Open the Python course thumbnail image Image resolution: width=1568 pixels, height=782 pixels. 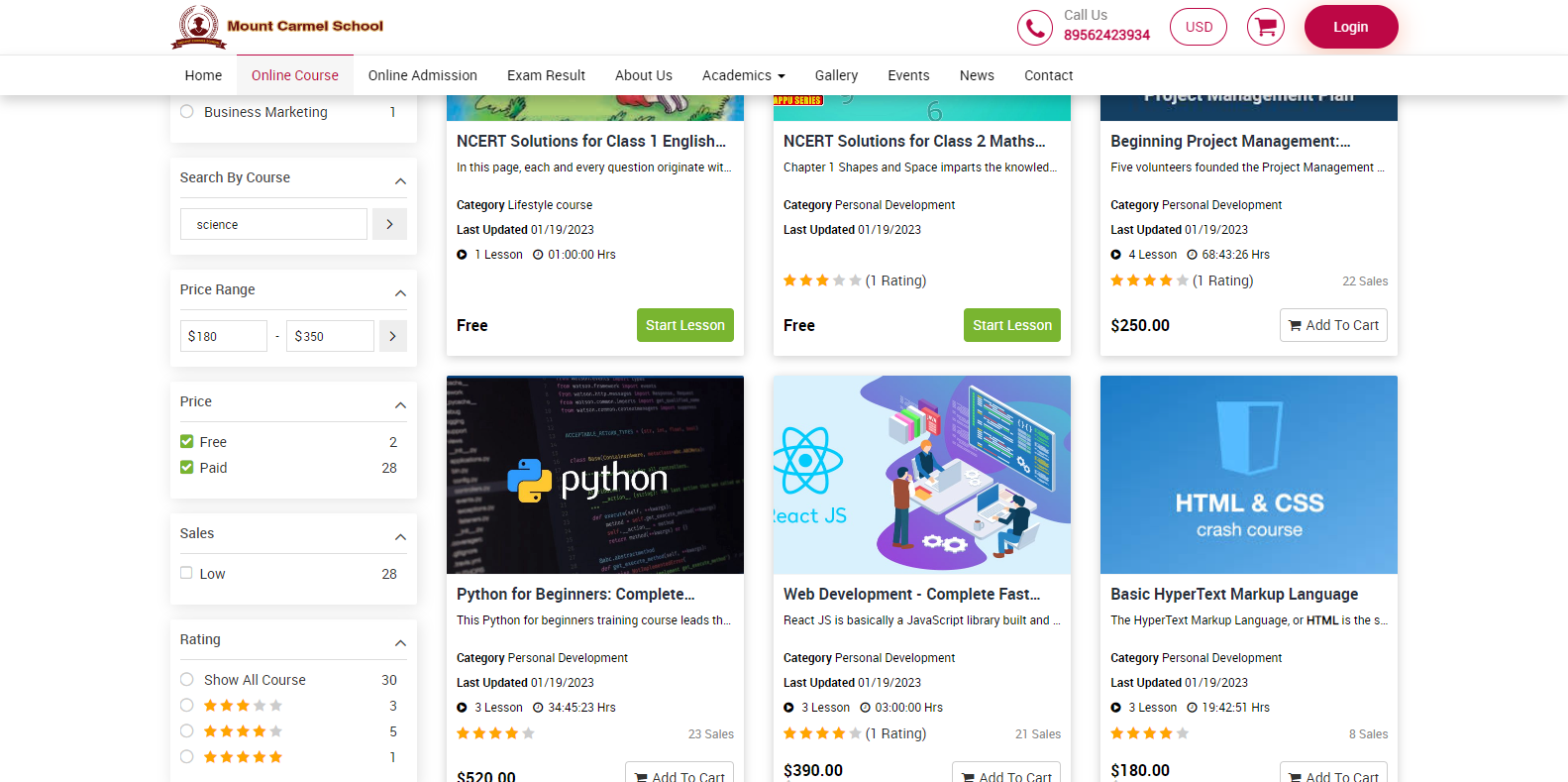click(x=594, y=475)
